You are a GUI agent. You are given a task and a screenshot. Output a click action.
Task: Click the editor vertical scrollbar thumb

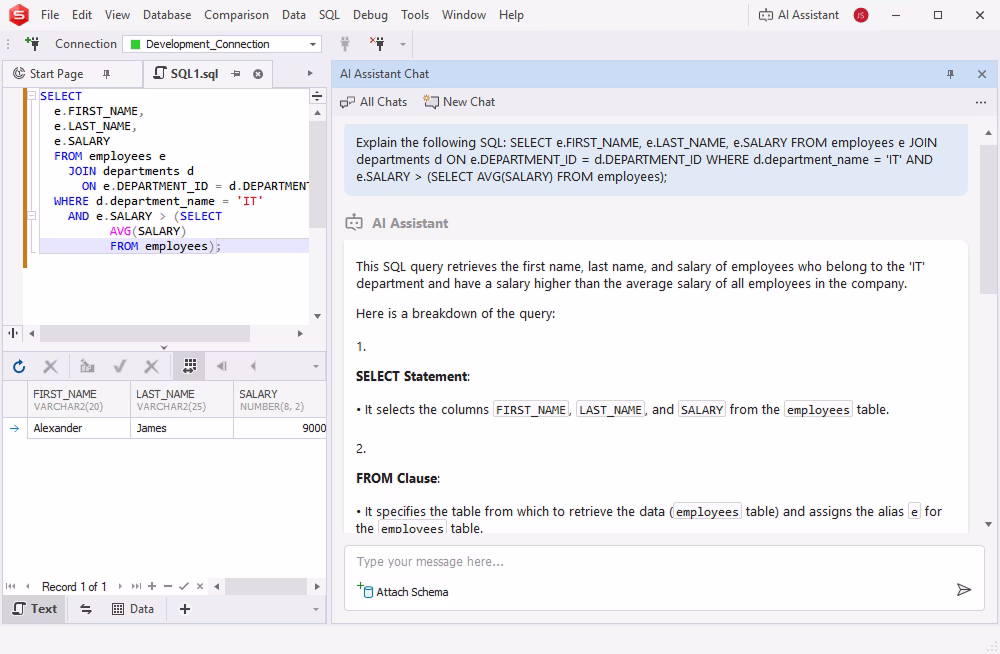[317, 173]
